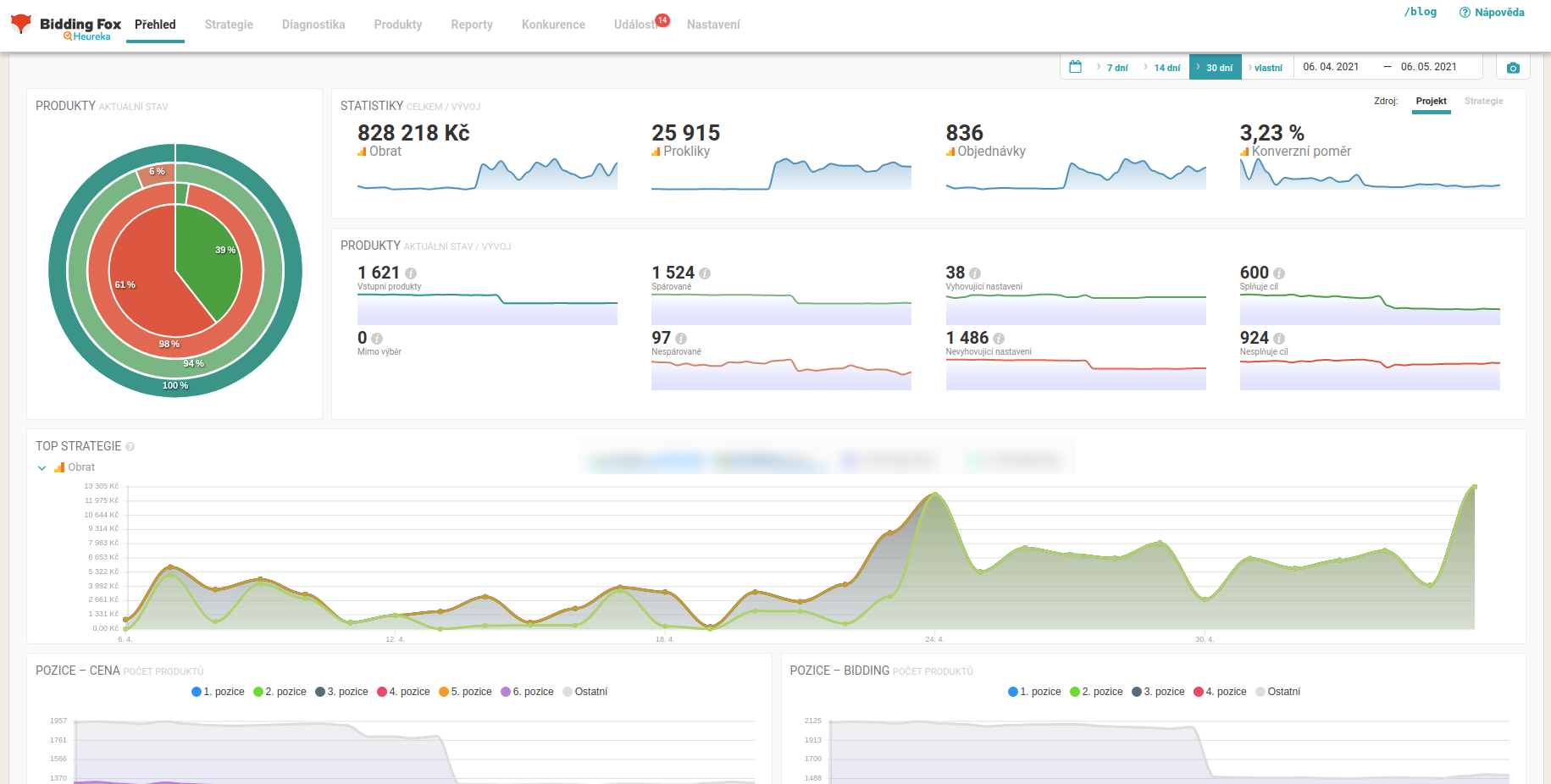Open Události with 14 notifications
Image resolution: width=1551 pixels, height=784 pixels.
click(x=641, y=23)
